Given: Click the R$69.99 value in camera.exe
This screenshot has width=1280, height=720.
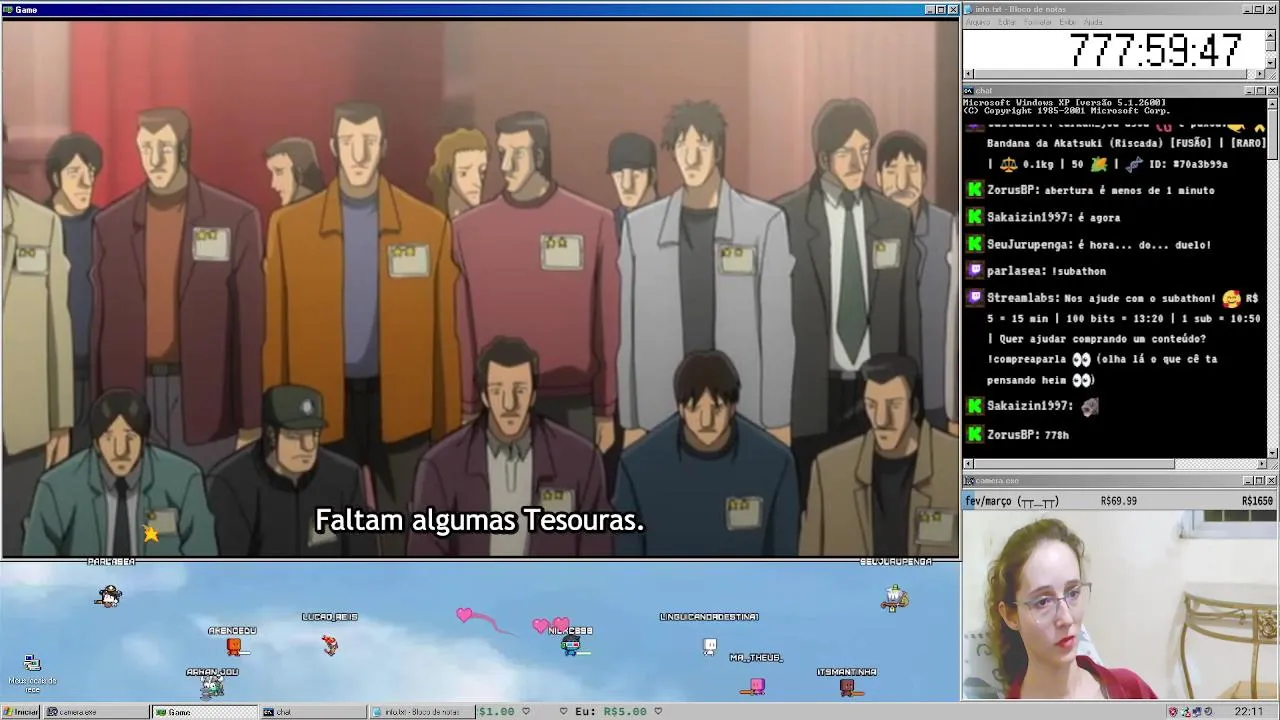Looking at the screenshot, I should 1119,501.
